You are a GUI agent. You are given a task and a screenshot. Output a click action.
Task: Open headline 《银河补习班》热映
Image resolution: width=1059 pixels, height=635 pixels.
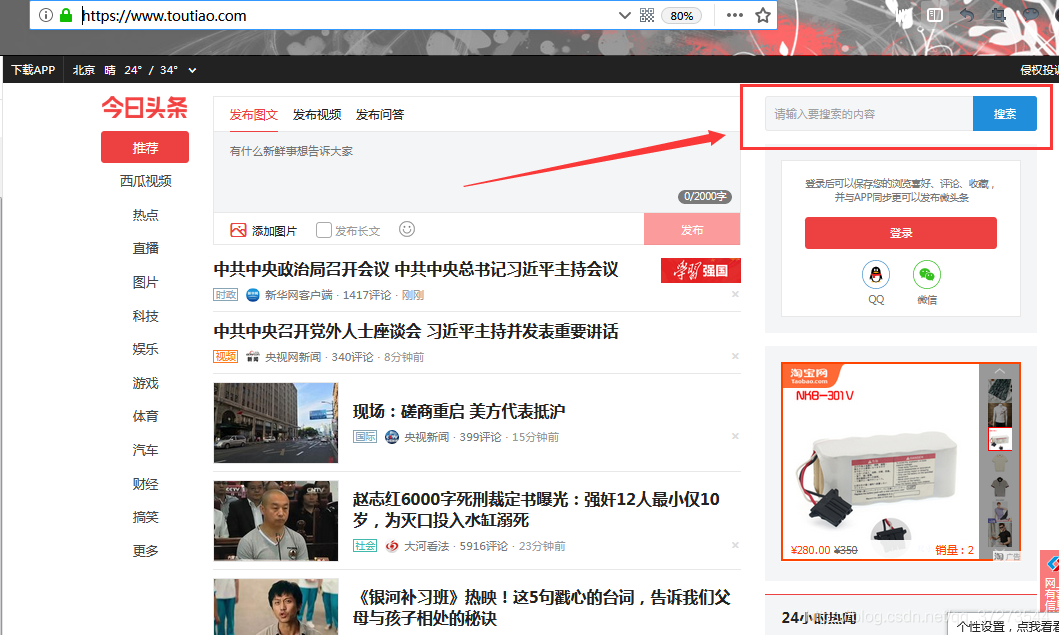(x=542, y=607)
